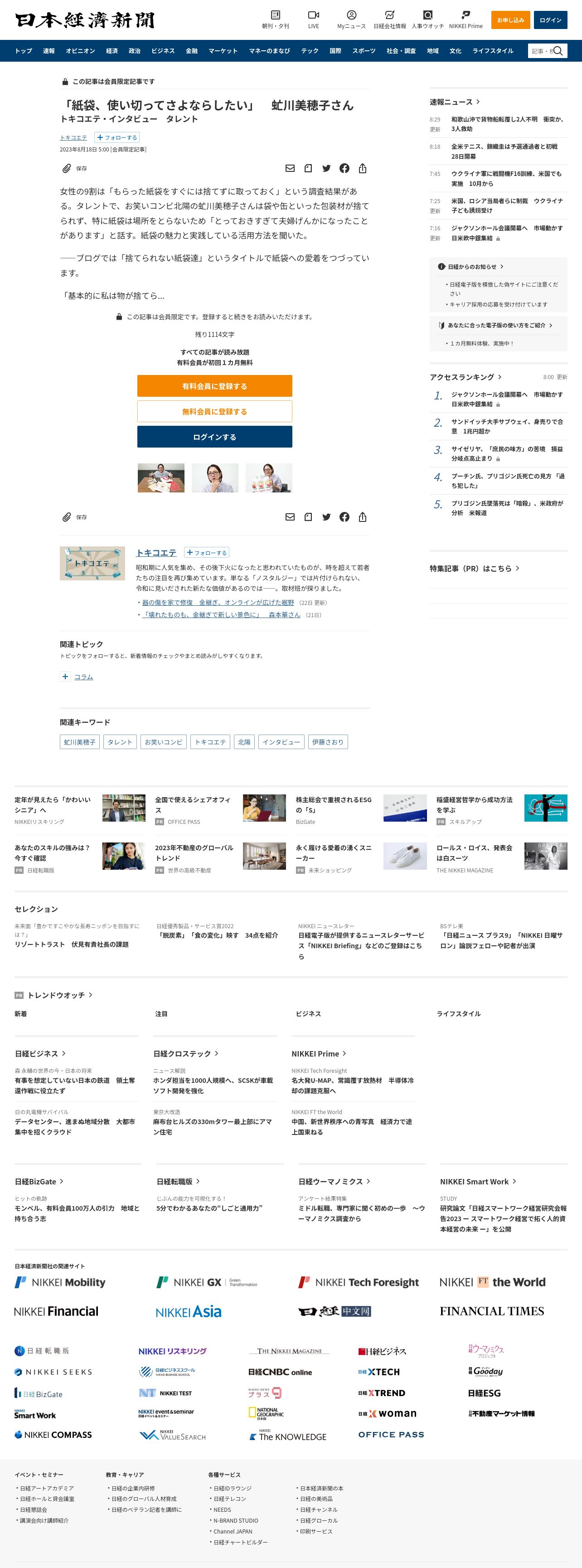Open the 日経 xTECH logo

click(379, 1372)
